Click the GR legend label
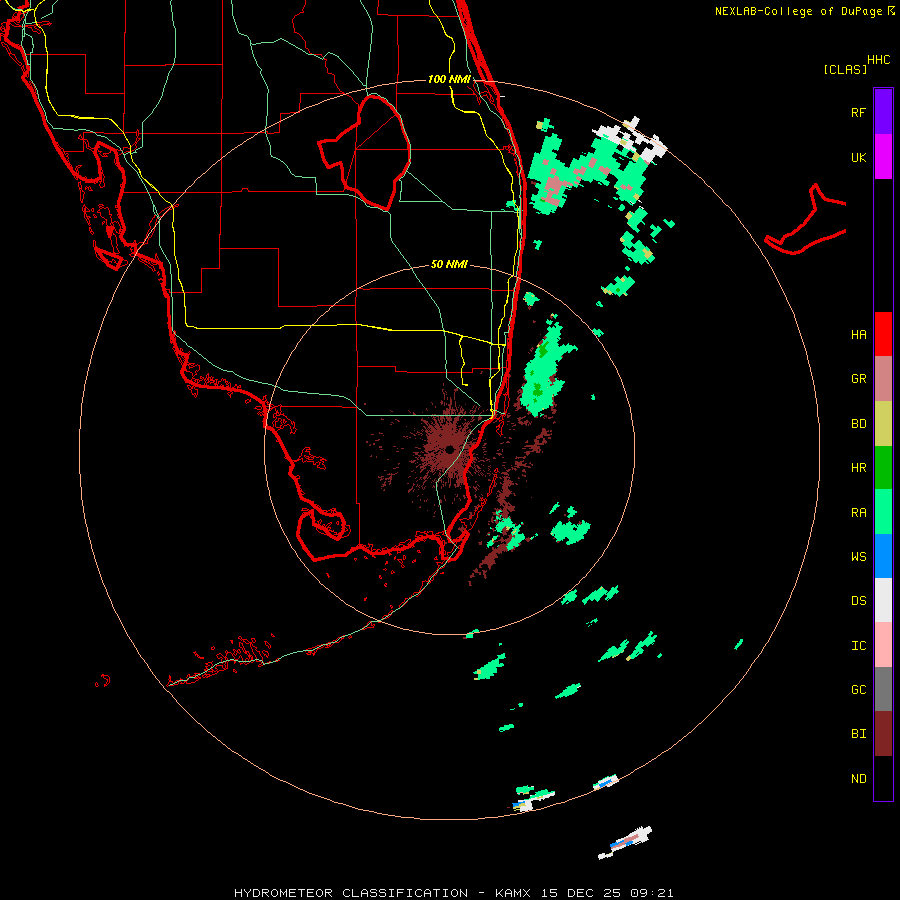The image size is (900, 900). coord(858,379)
